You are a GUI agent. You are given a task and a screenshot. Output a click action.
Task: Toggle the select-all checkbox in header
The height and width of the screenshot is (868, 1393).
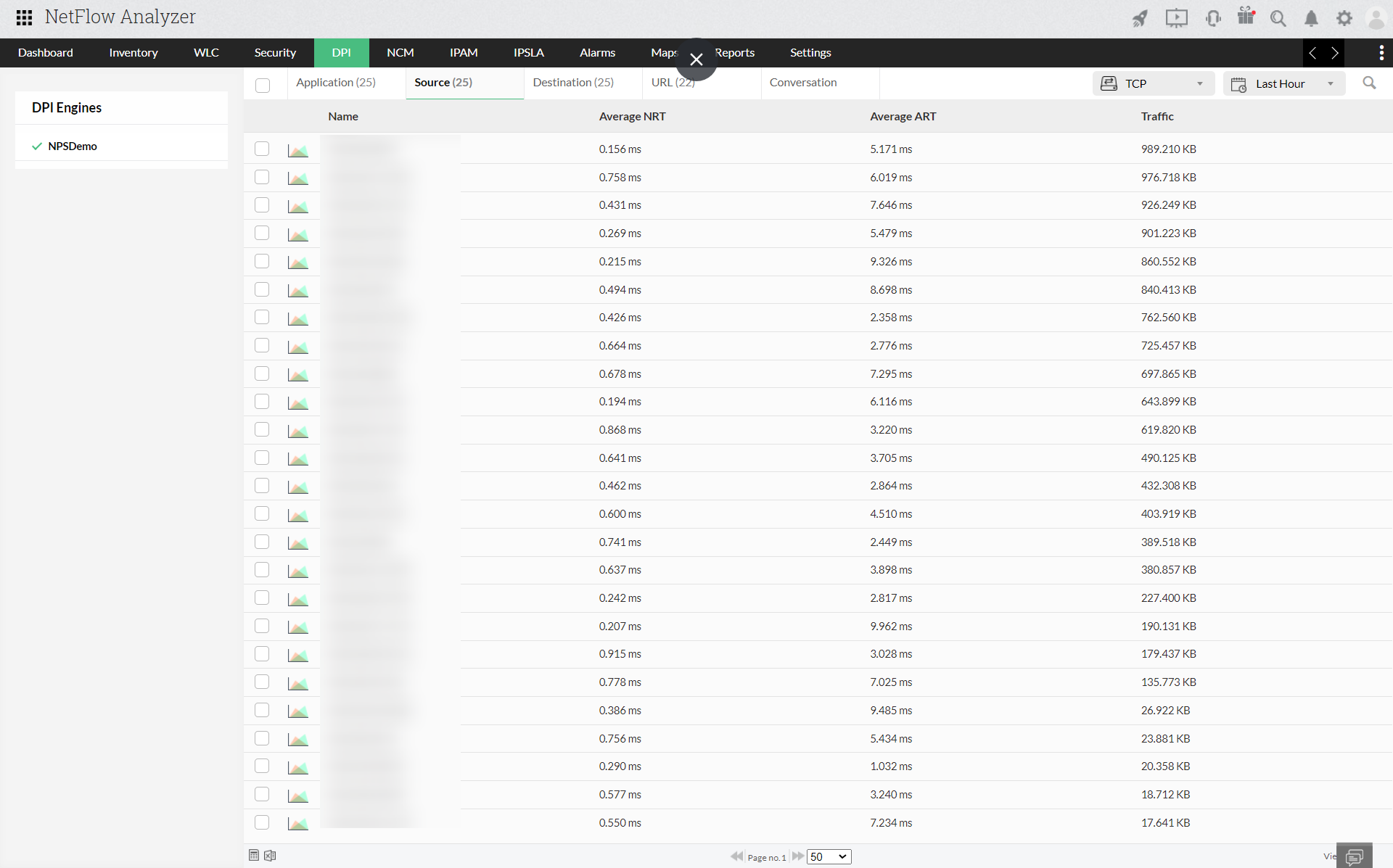point(263,86)
